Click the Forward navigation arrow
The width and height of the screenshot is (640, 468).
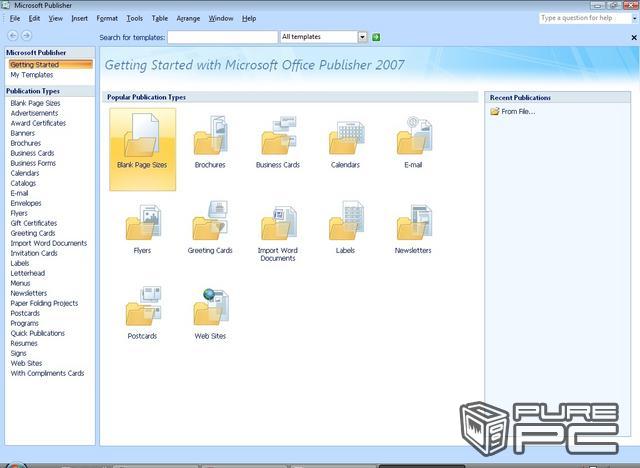[27, 35]
